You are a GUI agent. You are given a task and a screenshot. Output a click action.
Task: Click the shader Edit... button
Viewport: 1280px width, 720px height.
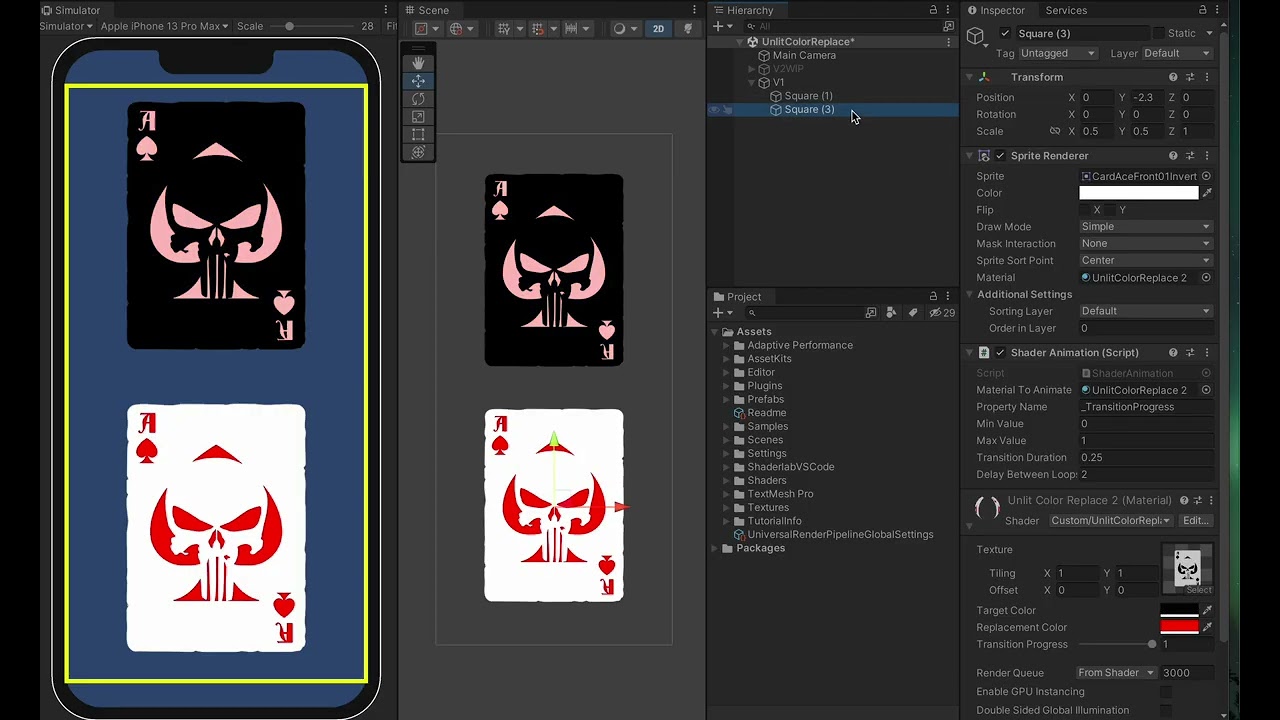1195,521
